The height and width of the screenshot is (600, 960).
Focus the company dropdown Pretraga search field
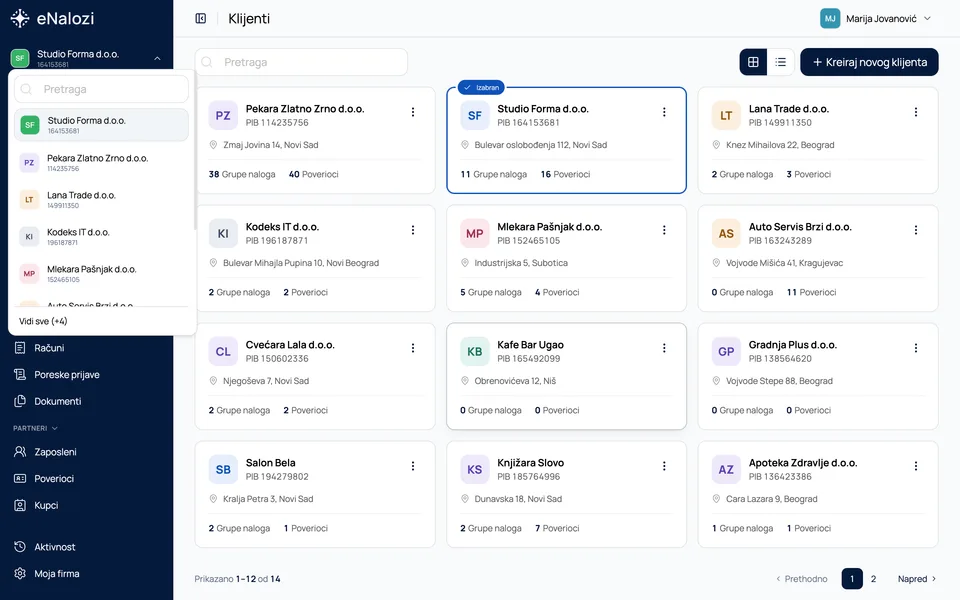(101, 89)
